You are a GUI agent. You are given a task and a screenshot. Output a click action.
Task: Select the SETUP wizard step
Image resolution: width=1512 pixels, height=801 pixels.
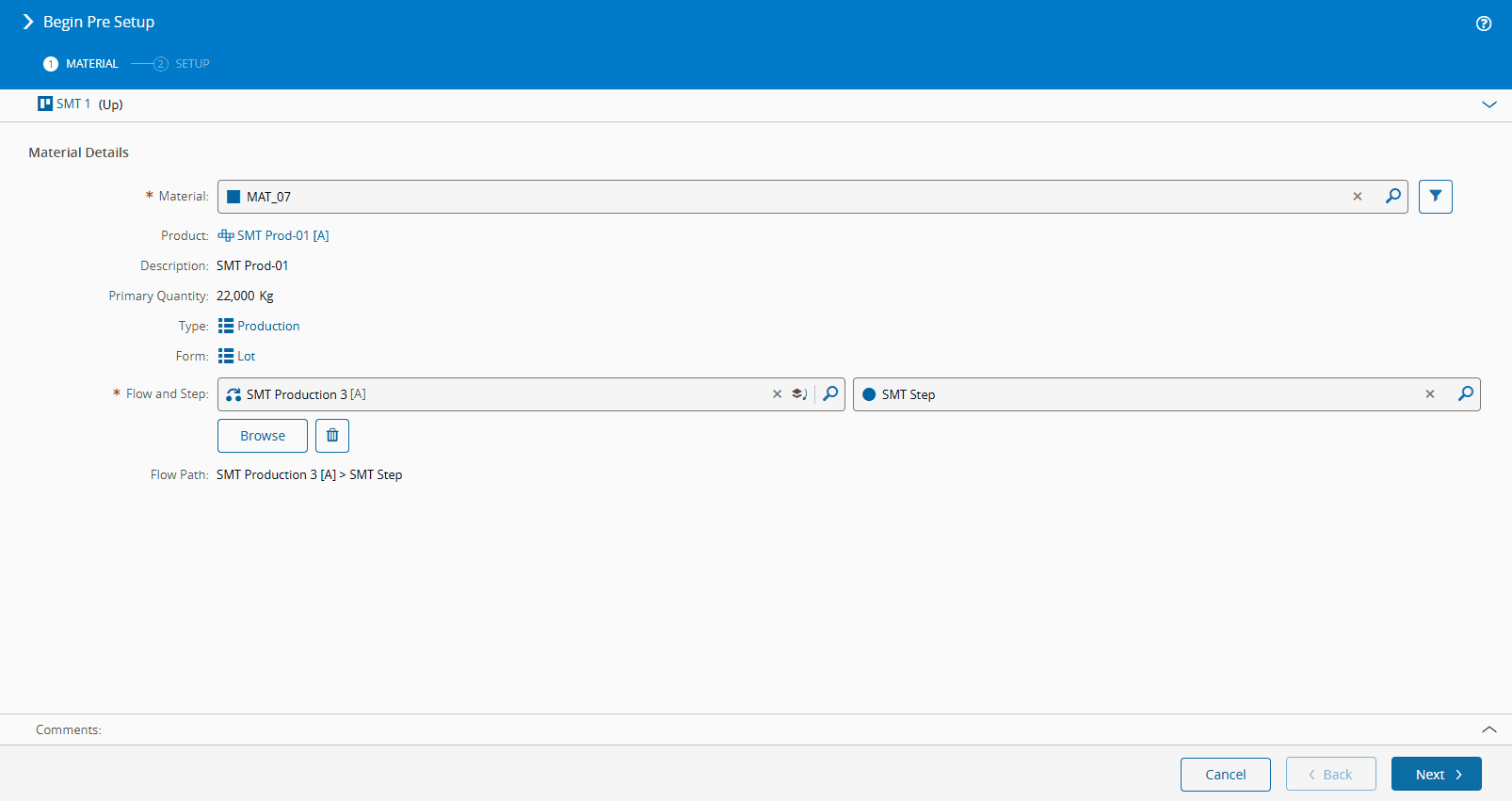(x=182, y=64)
